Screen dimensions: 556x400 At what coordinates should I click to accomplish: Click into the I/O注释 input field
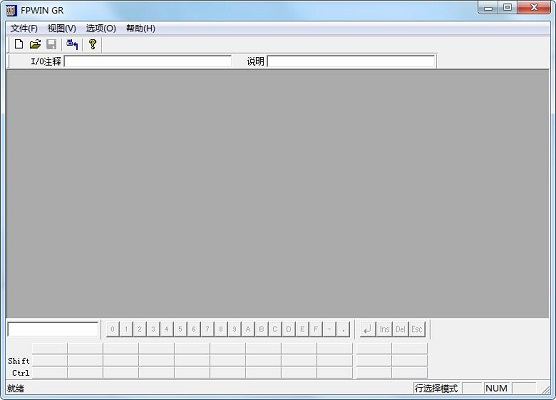tap(148, 61)
